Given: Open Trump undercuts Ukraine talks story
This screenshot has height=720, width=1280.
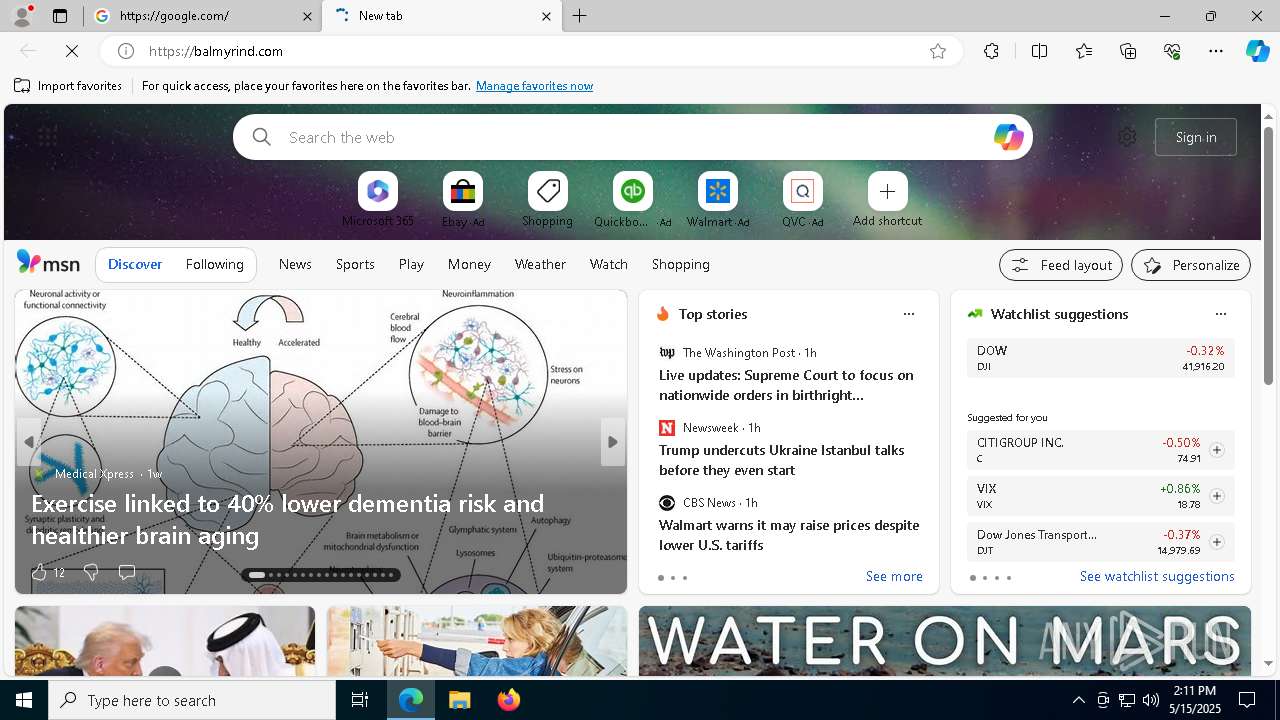Looking at the screenshot, I should (x=781, y=460).
